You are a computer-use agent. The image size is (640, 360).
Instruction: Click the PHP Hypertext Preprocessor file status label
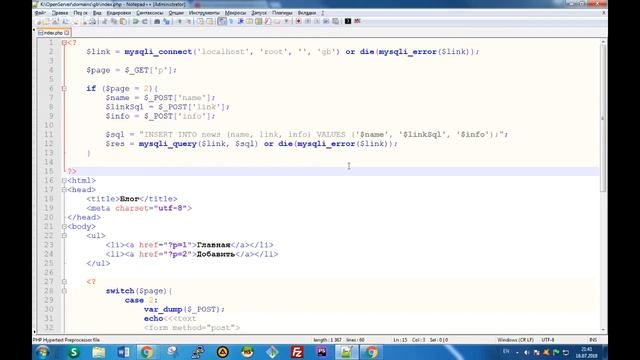tap(66, 340)
